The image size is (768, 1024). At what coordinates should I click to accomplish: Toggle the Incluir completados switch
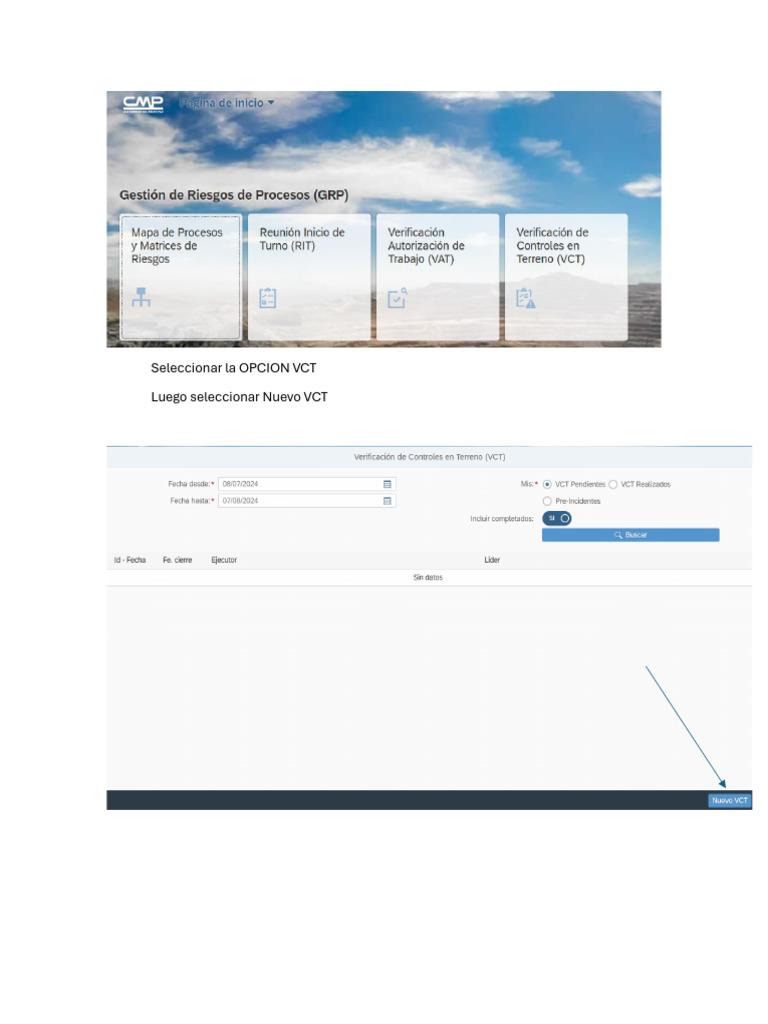pos(557,518)
